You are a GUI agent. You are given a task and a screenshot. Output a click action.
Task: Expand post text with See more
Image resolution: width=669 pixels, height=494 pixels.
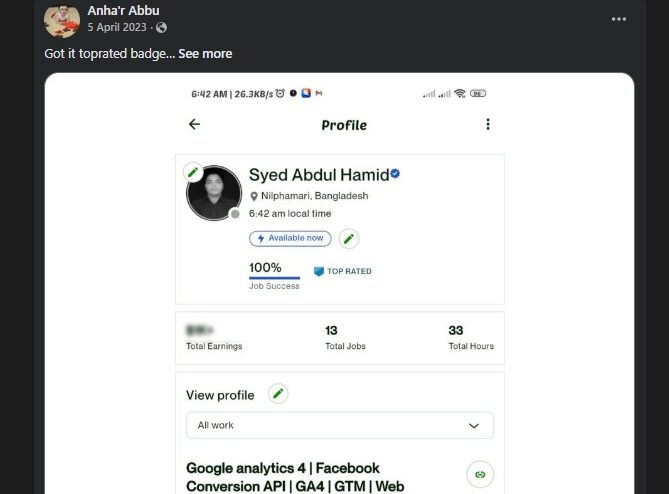[205, 53]
